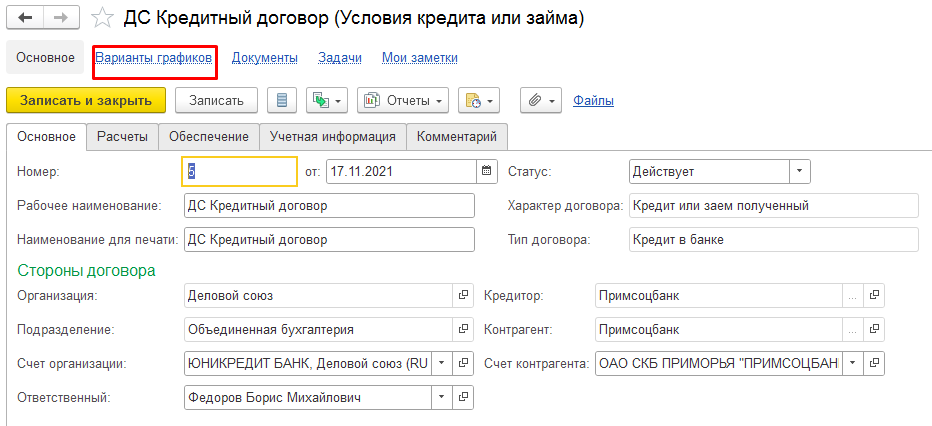Expand the Ответственный dropdown list
Screen dimensions: 932x426
441,397
